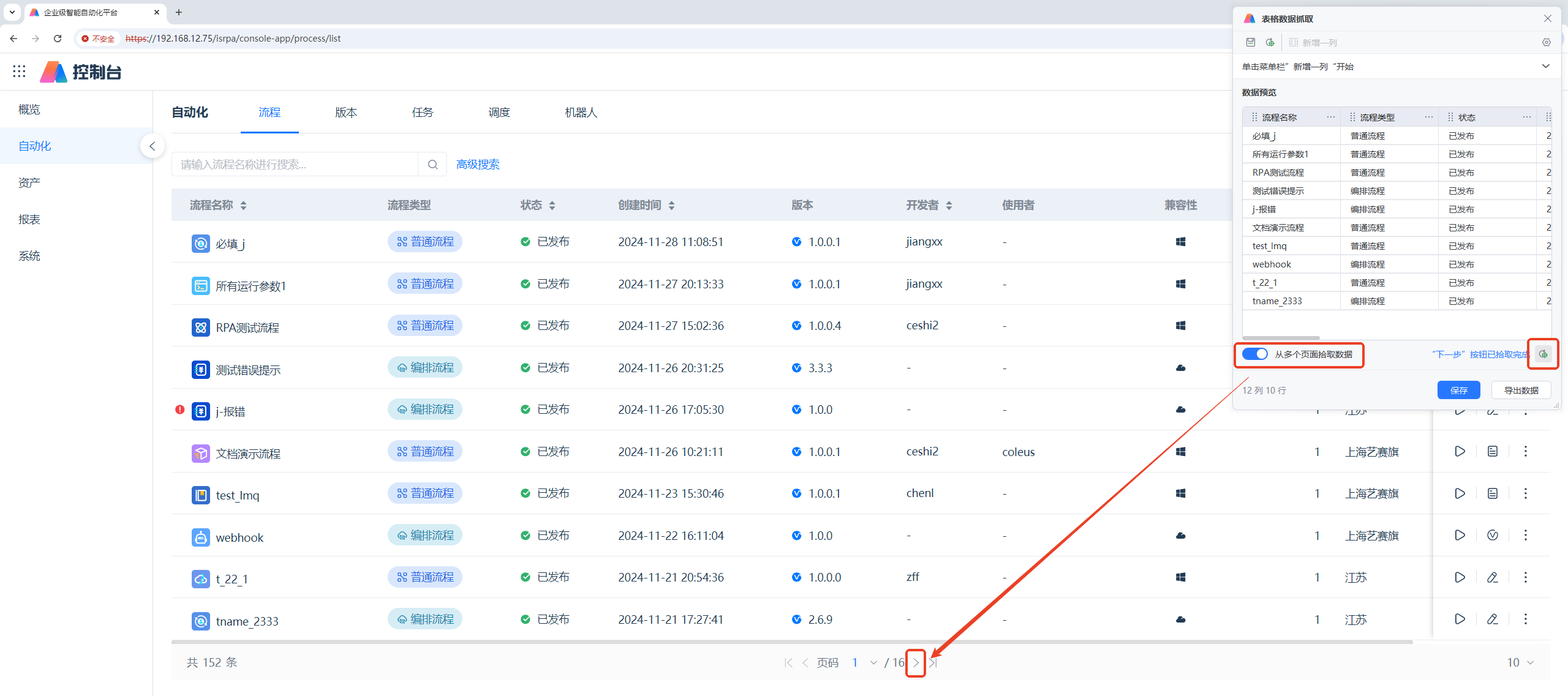Run the webhook process
Image resolution: width=1568 pixels, height=696 pixels.
tap(1460, 536)
